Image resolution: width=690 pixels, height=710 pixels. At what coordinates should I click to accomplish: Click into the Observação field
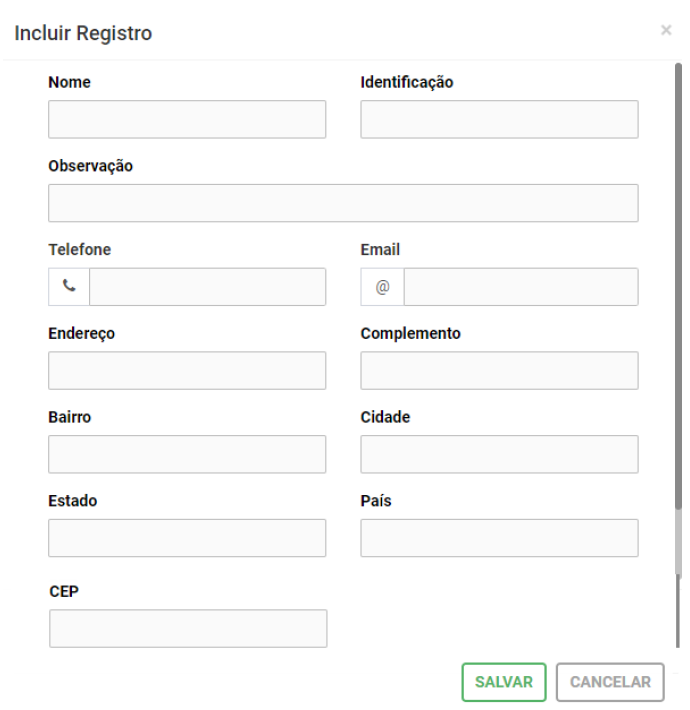[x=343, y=203]
